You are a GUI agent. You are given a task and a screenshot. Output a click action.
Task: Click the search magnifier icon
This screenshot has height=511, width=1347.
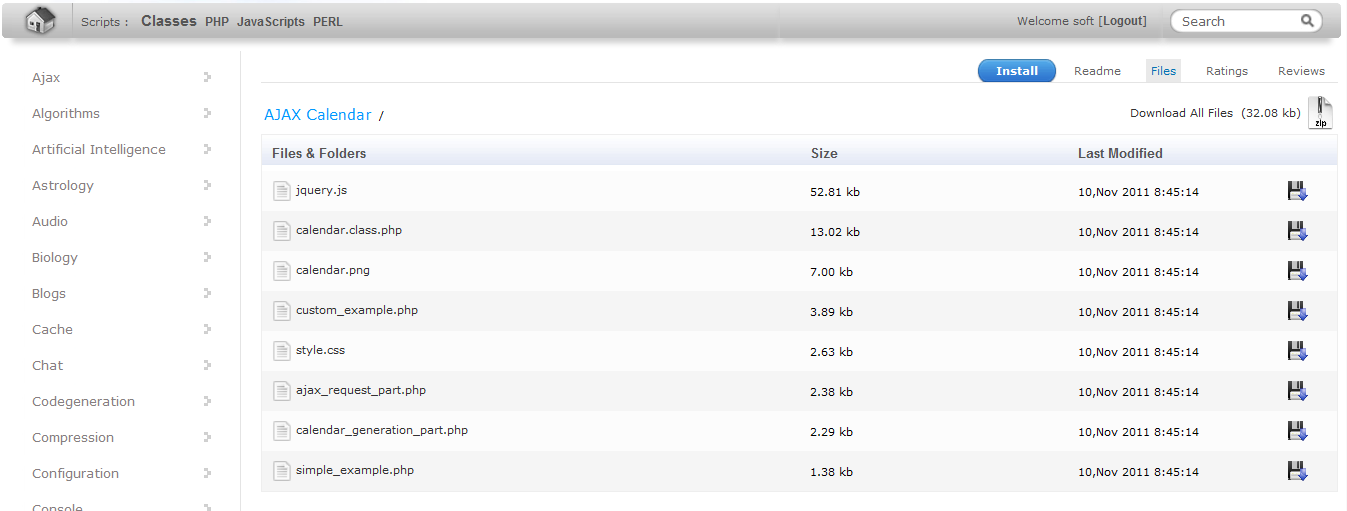click(x=1307, y=21)
